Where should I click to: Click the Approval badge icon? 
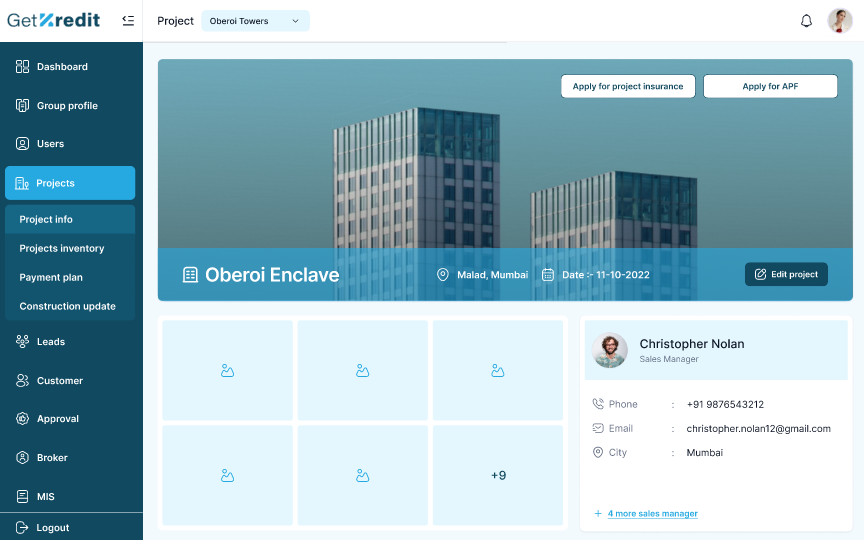pyautogui.click(x=22, y=419)
